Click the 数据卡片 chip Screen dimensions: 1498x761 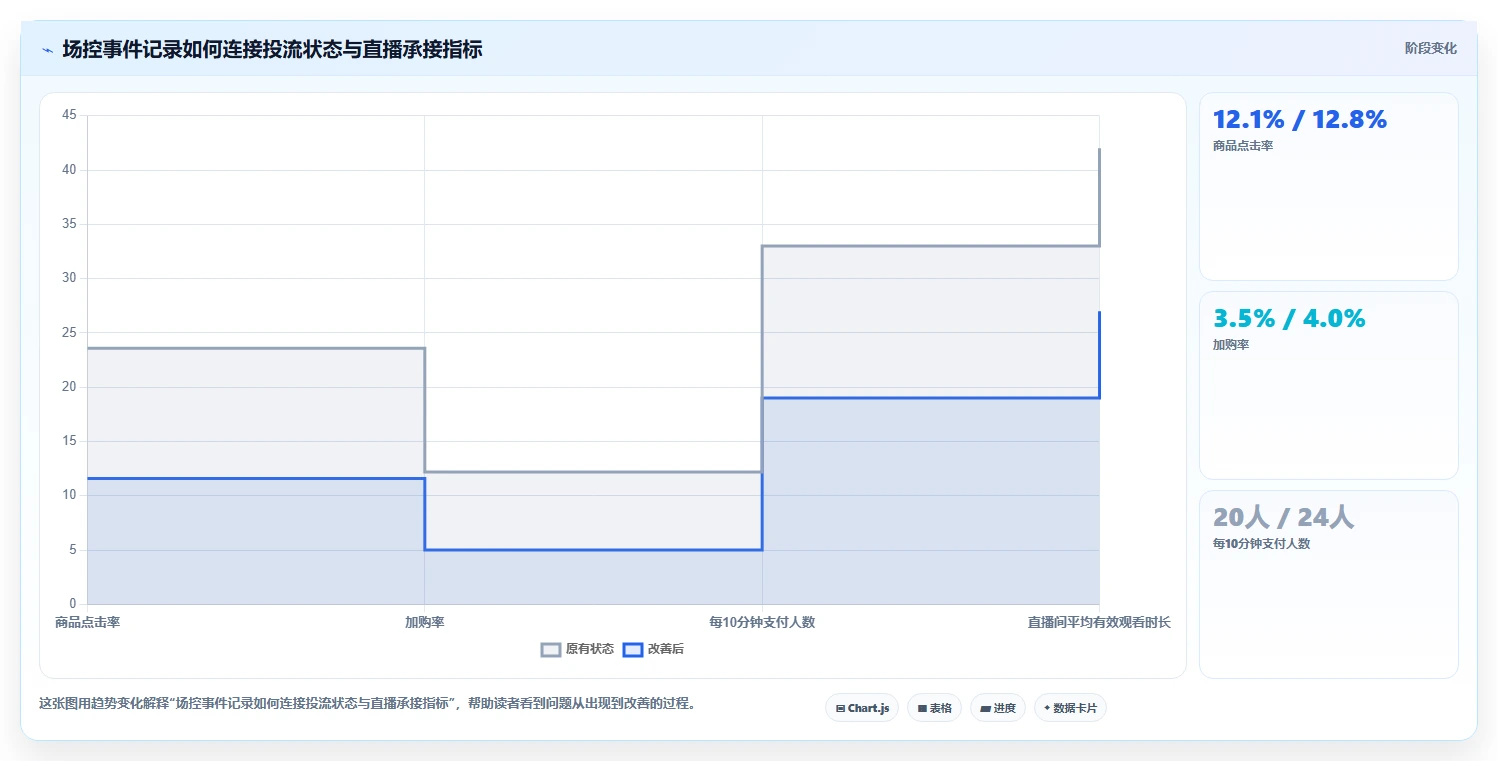tap(1070, 708)
